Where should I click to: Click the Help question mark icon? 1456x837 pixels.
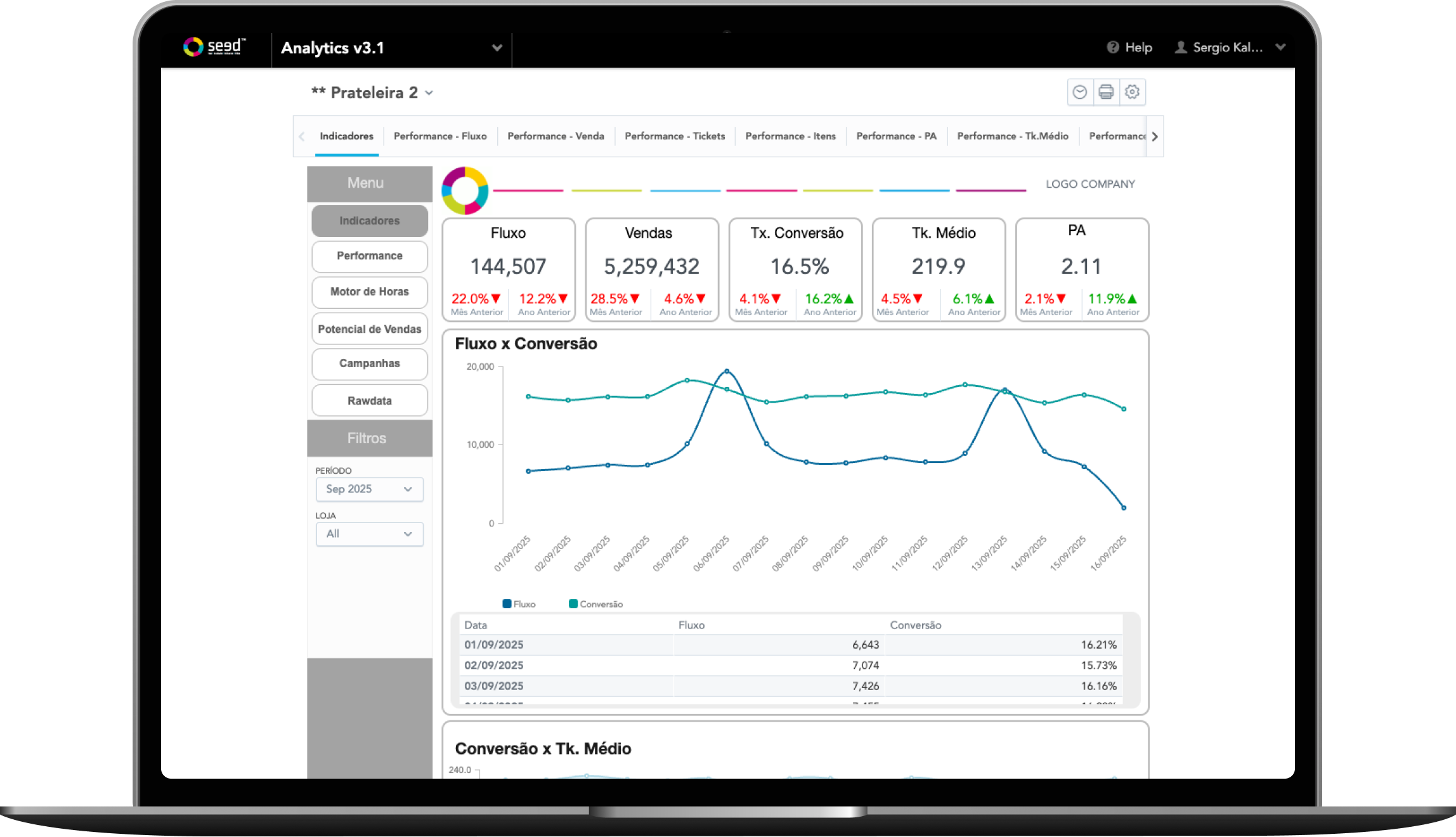pos(1113,48)
